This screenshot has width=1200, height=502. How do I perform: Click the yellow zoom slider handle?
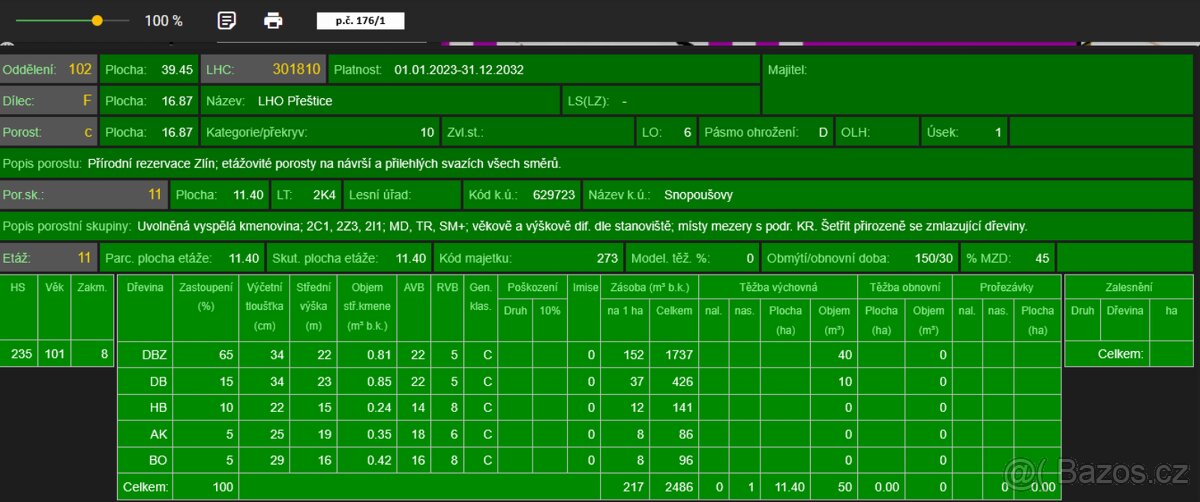(97, 20)
